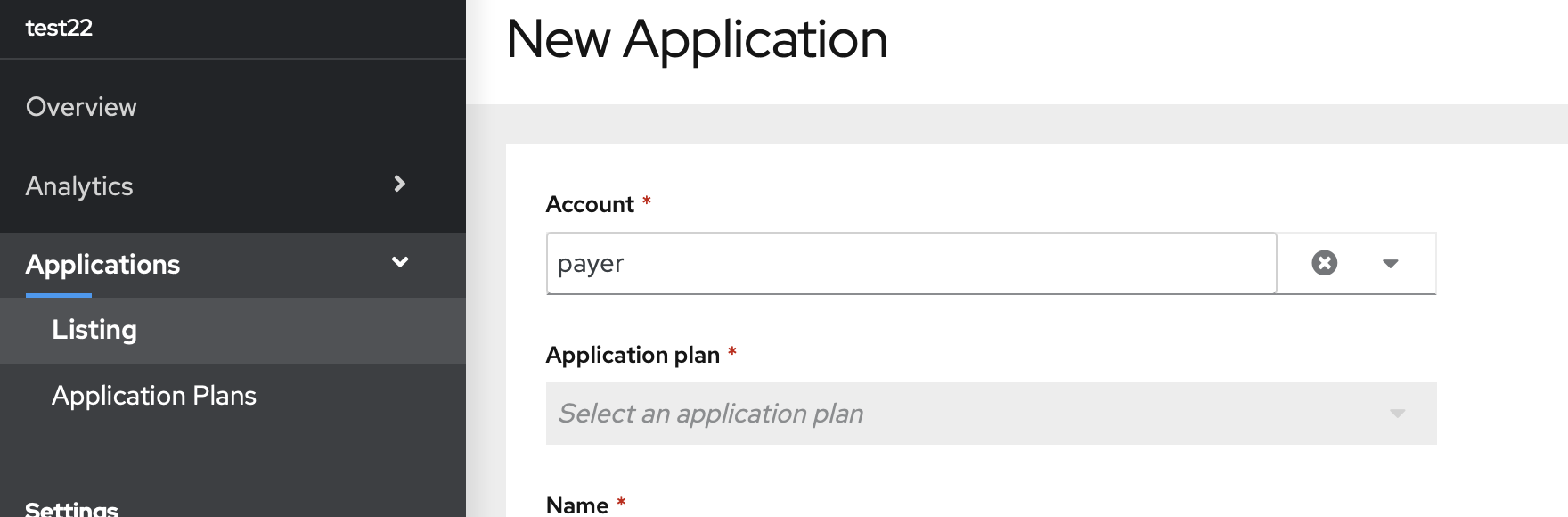1568x517 pixels.
Task: Click the Account field label
Action: [x=590, y=205]
